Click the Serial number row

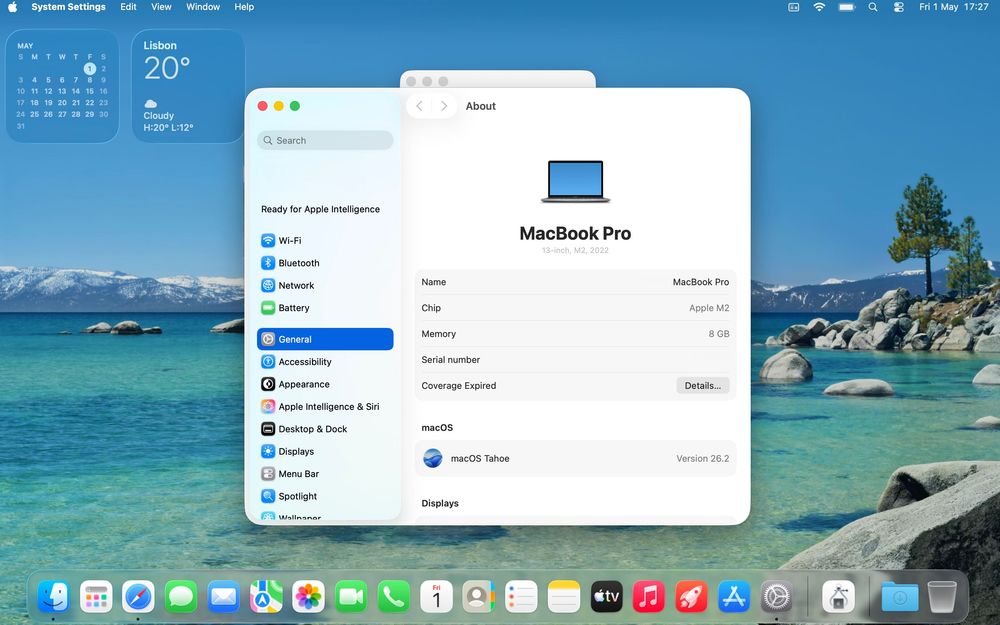(575, 360)
